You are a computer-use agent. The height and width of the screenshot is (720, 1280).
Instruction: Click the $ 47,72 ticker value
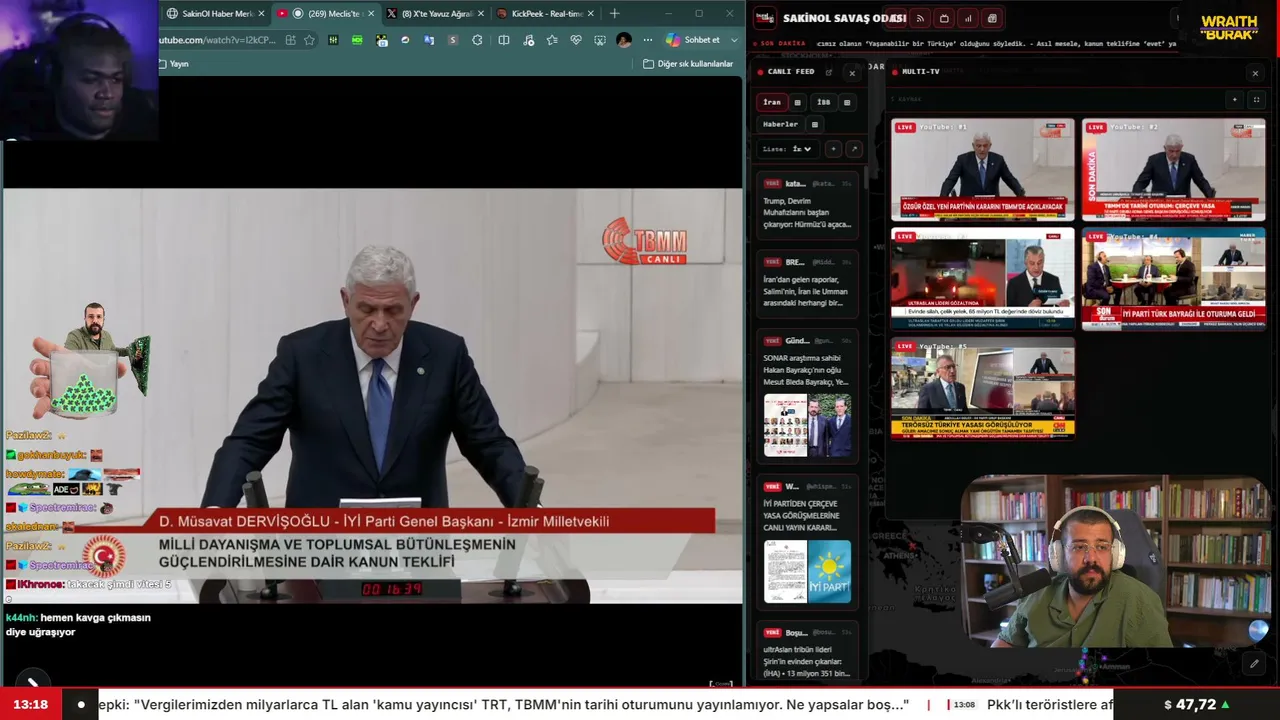(1197, 705)
